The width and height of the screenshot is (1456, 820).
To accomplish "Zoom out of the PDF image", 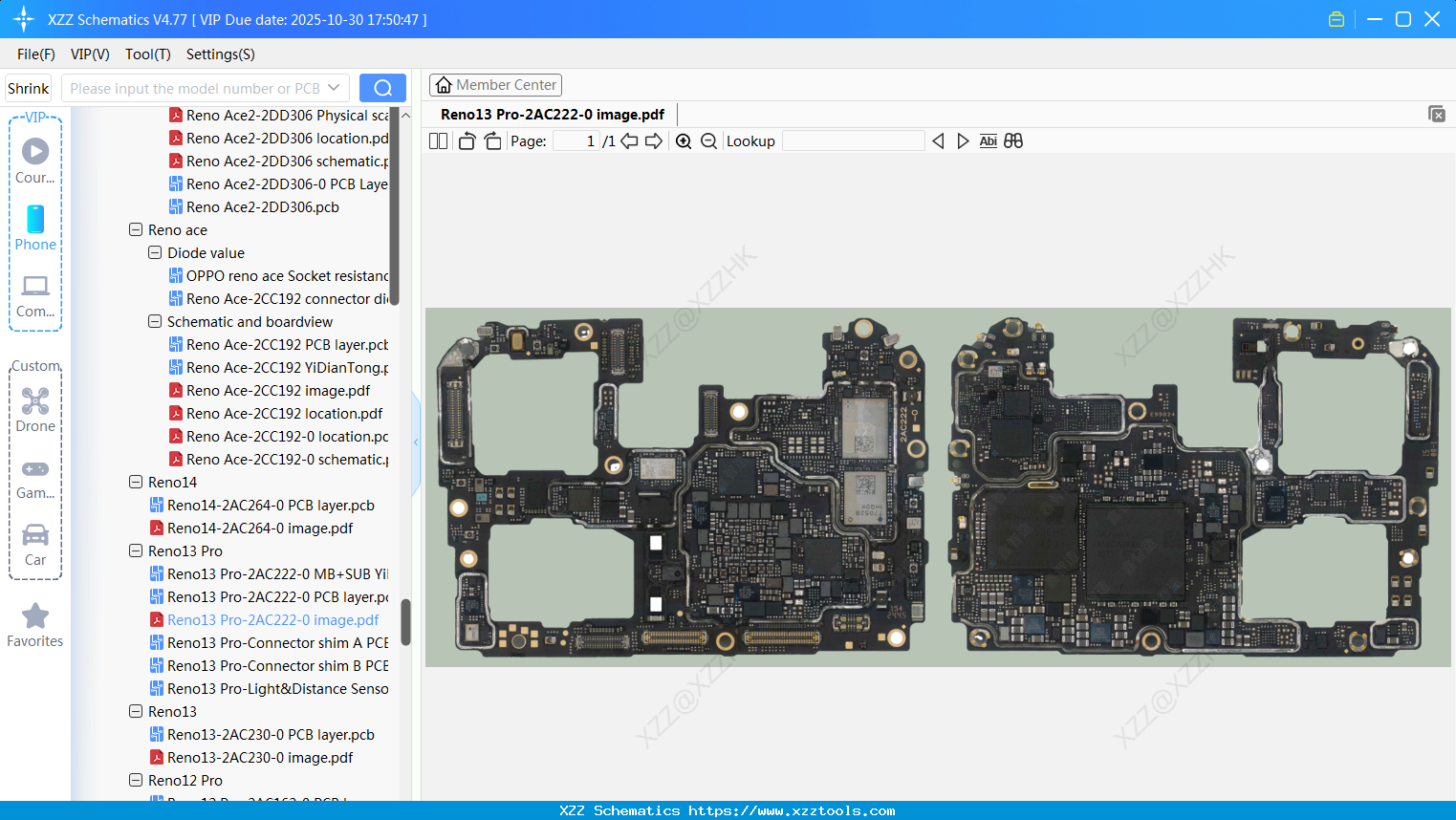I will pyautogui.click(x=708, y=141).
